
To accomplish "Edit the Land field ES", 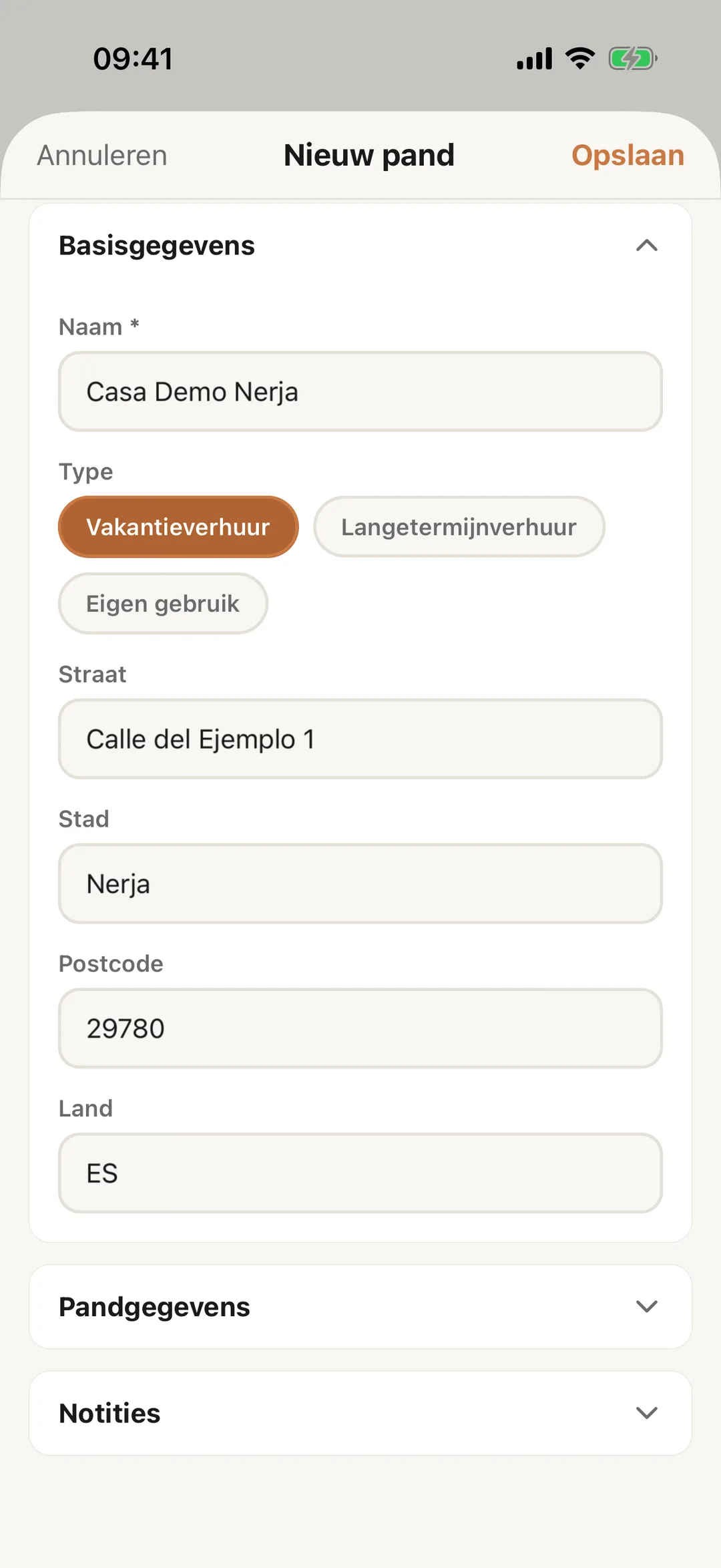I will (x=360, y=1173).
